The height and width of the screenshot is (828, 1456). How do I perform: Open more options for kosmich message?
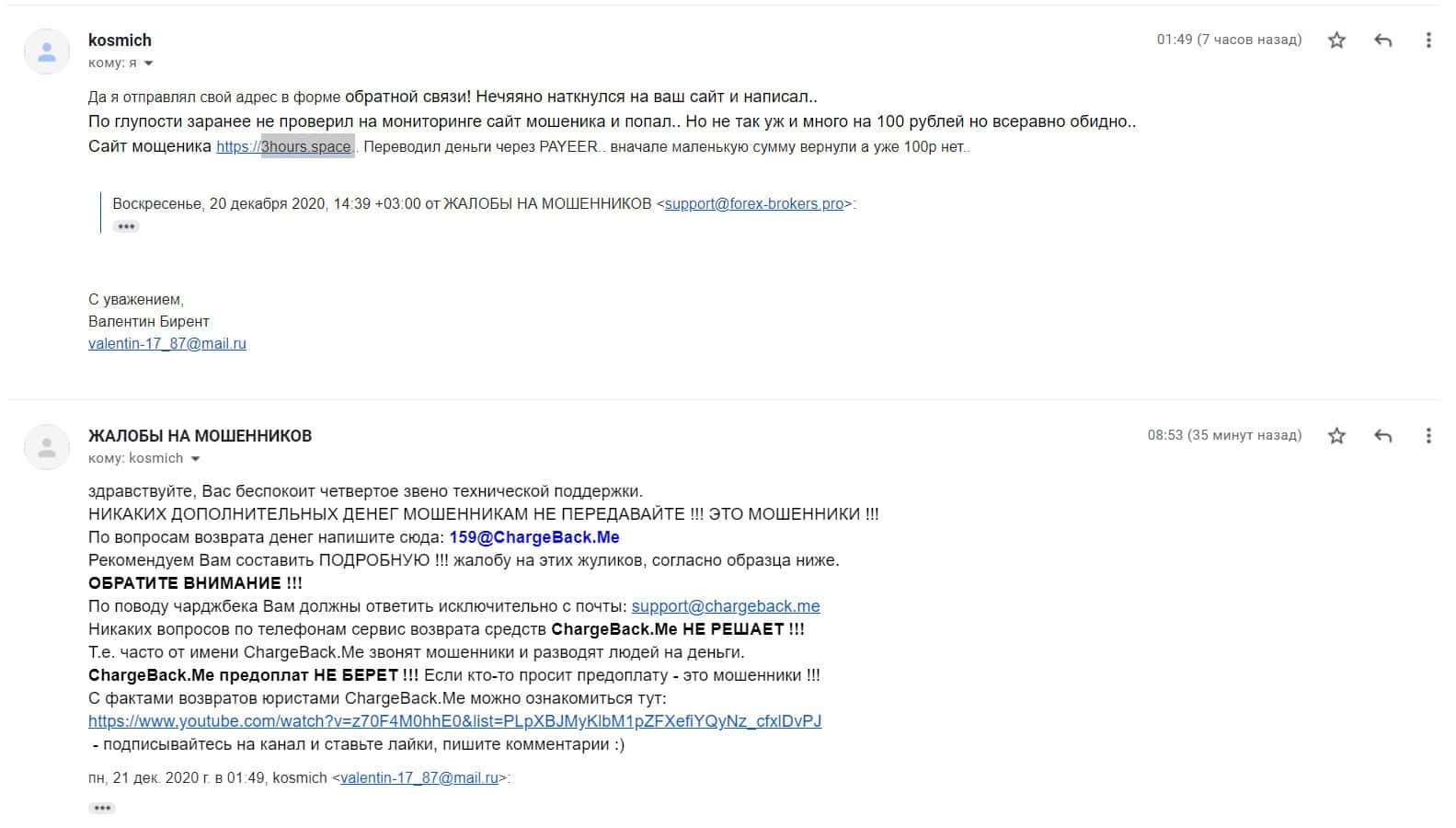[1427, 40]
